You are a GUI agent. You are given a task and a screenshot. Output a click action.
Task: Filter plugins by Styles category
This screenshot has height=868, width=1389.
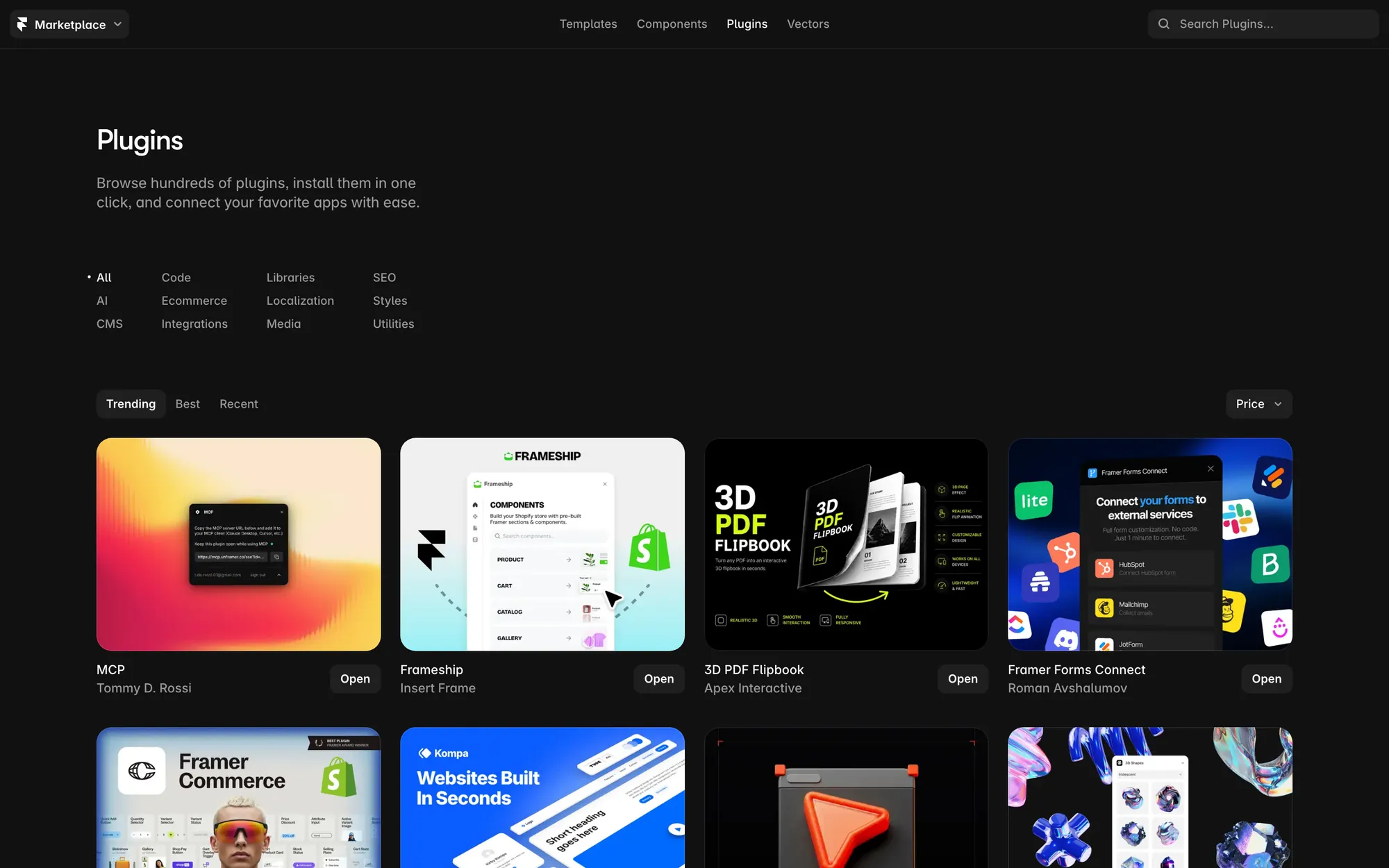[390, 301]
